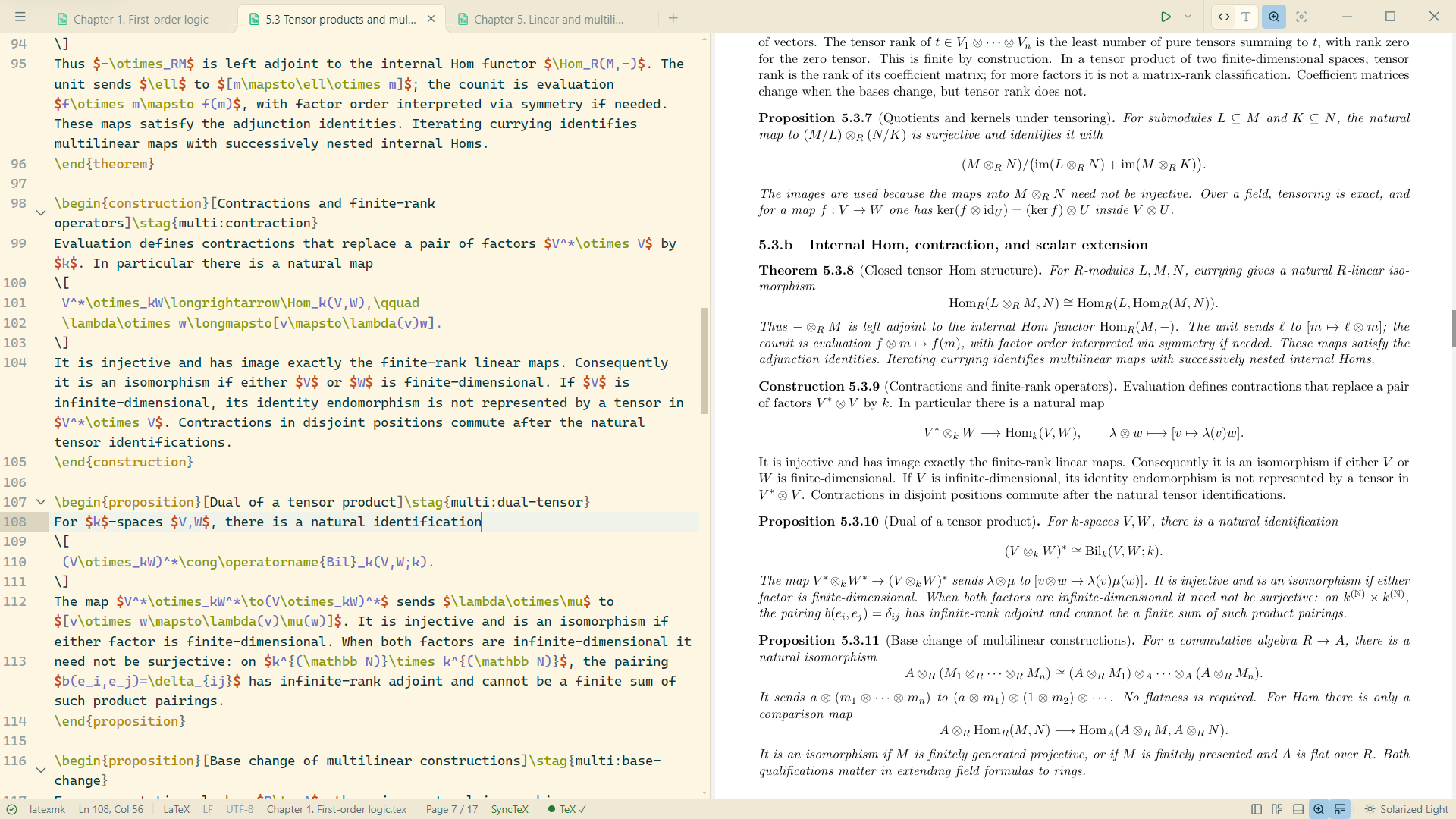Close the 5.3 Tensor products tab
Image resolution: width=1456 pixels, height=819 pixels.
tap(431, 19)
